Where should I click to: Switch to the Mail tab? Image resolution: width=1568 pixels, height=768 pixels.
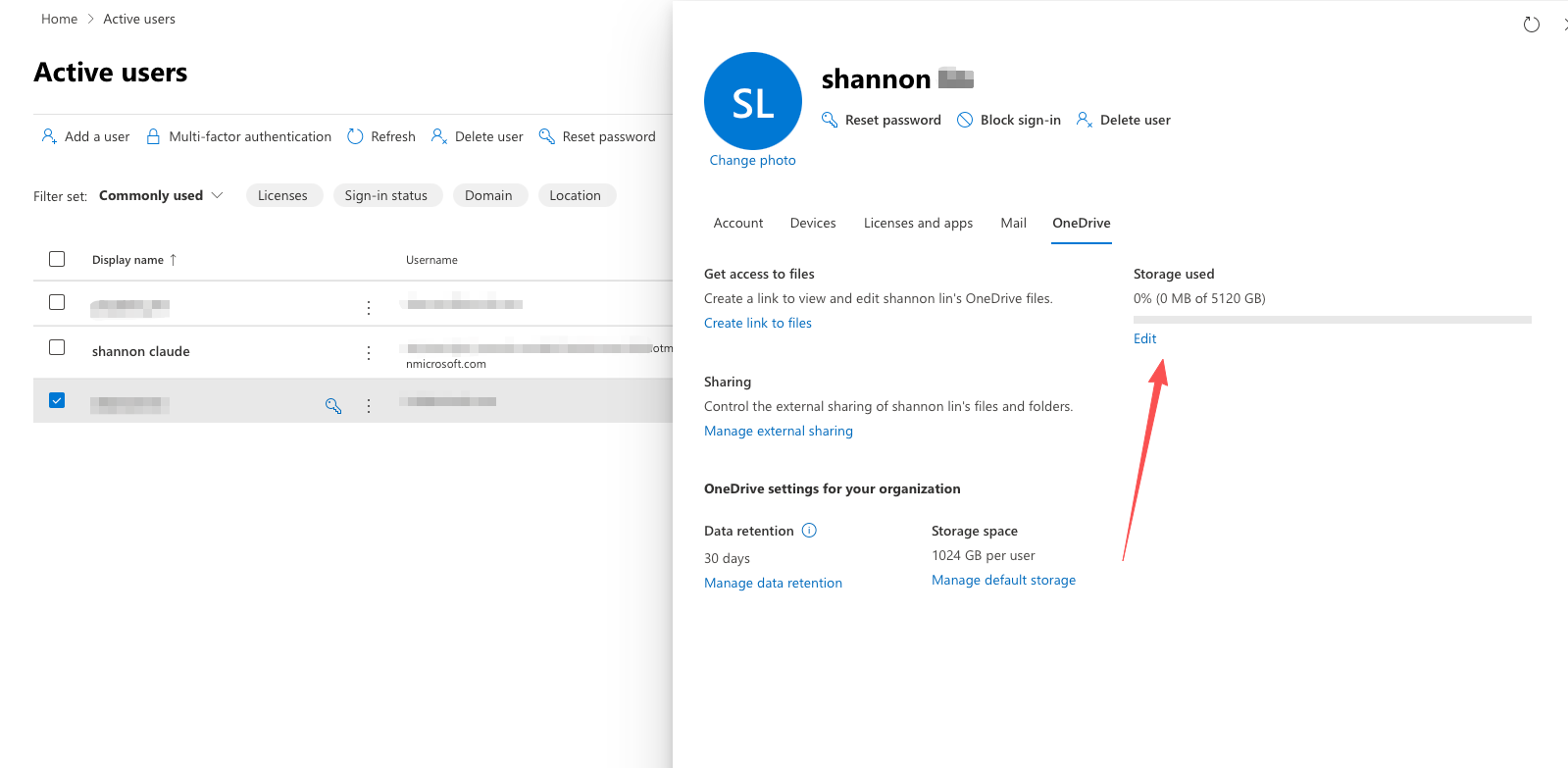tap(1013, 223)
